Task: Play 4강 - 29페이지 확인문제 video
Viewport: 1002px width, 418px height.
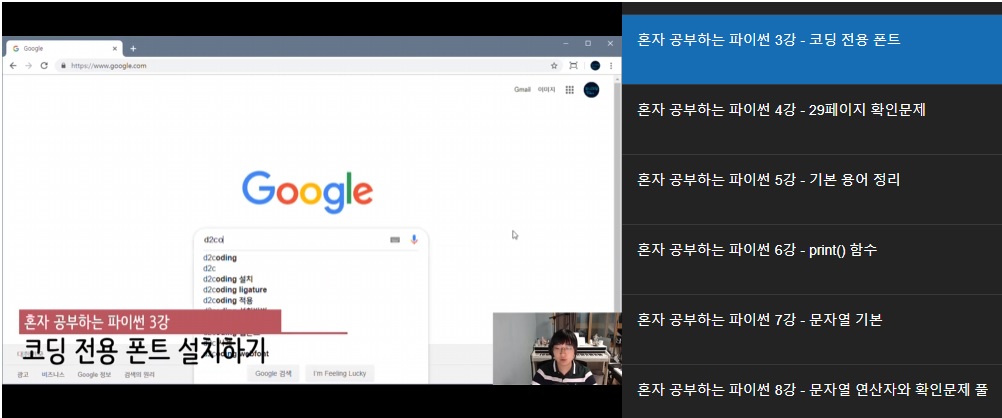Action: tap(812, 119)
